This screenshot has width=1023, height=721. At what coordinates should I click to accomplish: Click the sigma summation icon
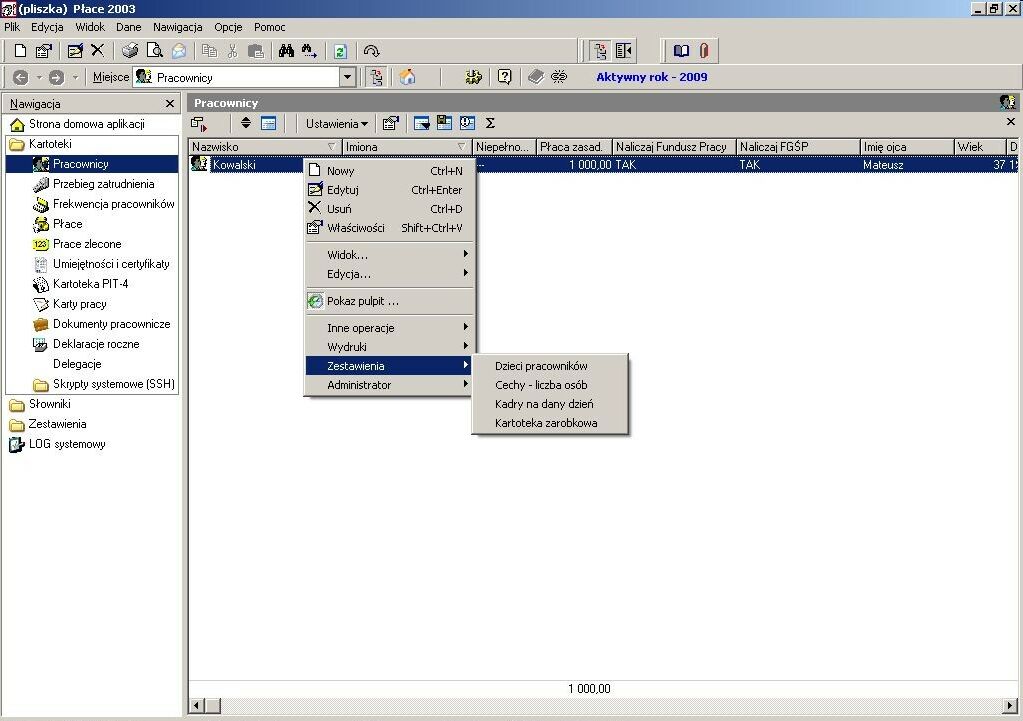click(x=490, y=123)
